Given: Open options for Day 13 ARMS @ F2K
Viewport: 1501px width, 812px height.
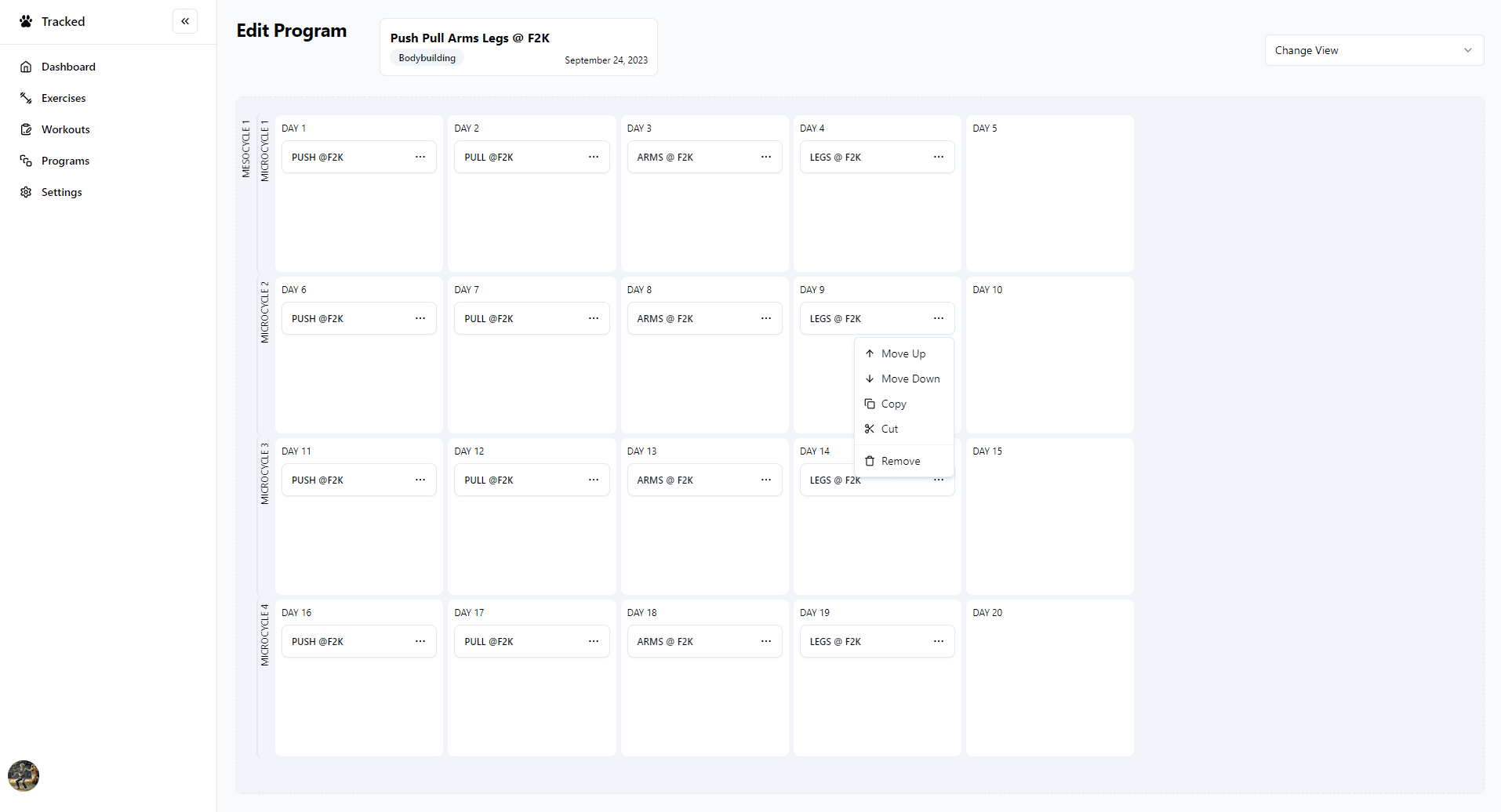Looking at the screenshot, I should pyautogui.click(x=766, y=480).
